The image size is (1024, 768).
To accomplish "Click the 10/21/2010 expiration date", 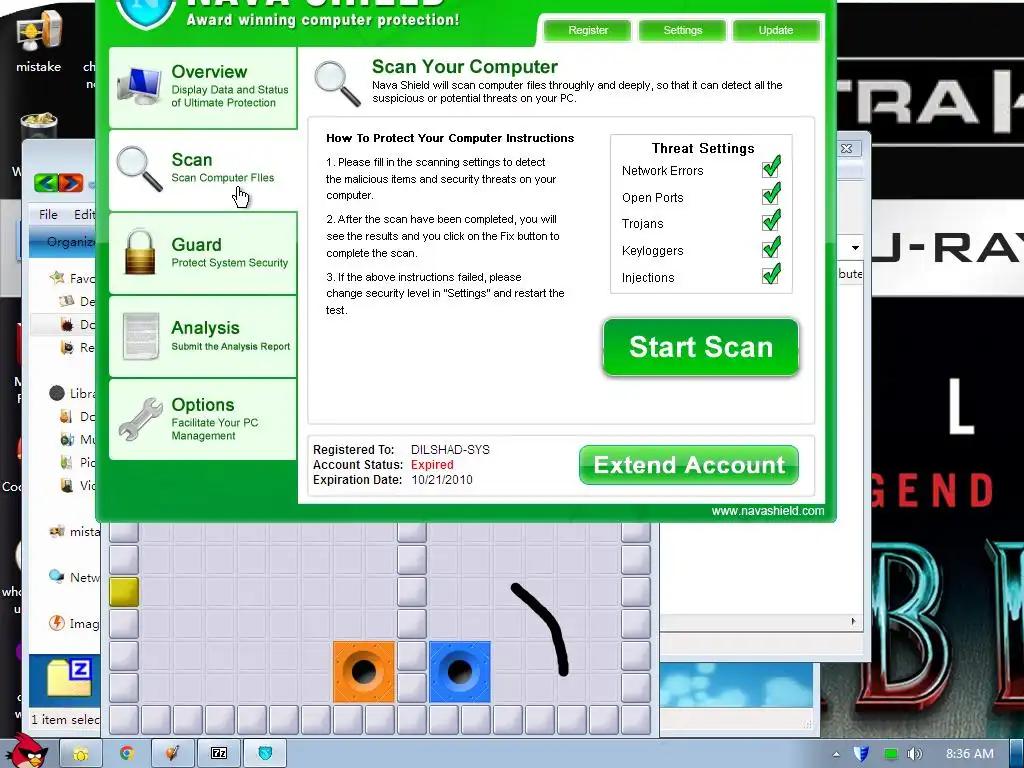I will click(x=441, y=480).
